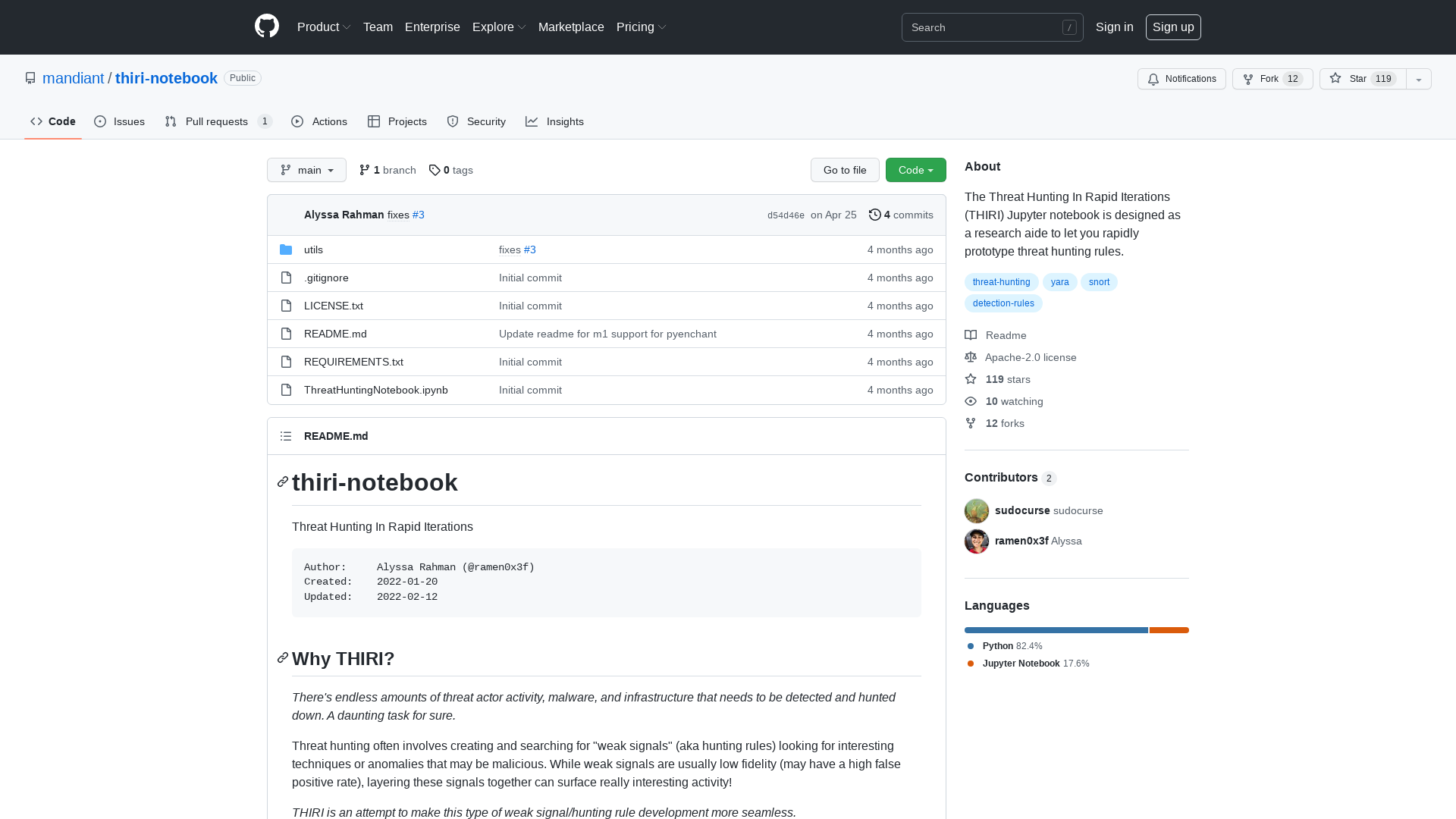Screen dimensions: 1456x819
Task: Expand the Pricing menu
Action: 642,27
